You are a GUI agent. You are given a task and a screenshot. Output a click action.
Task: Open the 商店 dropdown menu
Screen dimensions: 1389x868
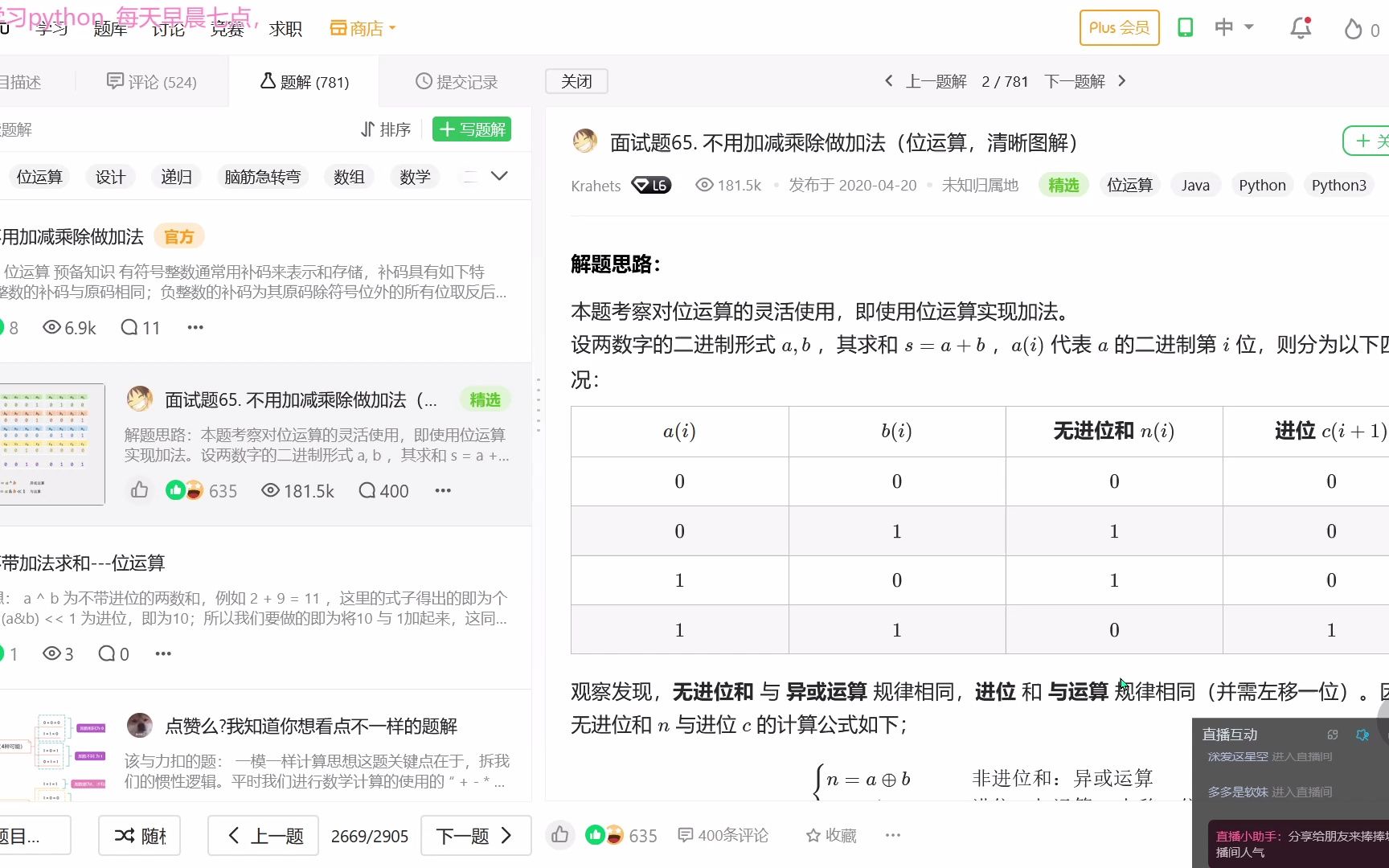[x=362, y=27]
